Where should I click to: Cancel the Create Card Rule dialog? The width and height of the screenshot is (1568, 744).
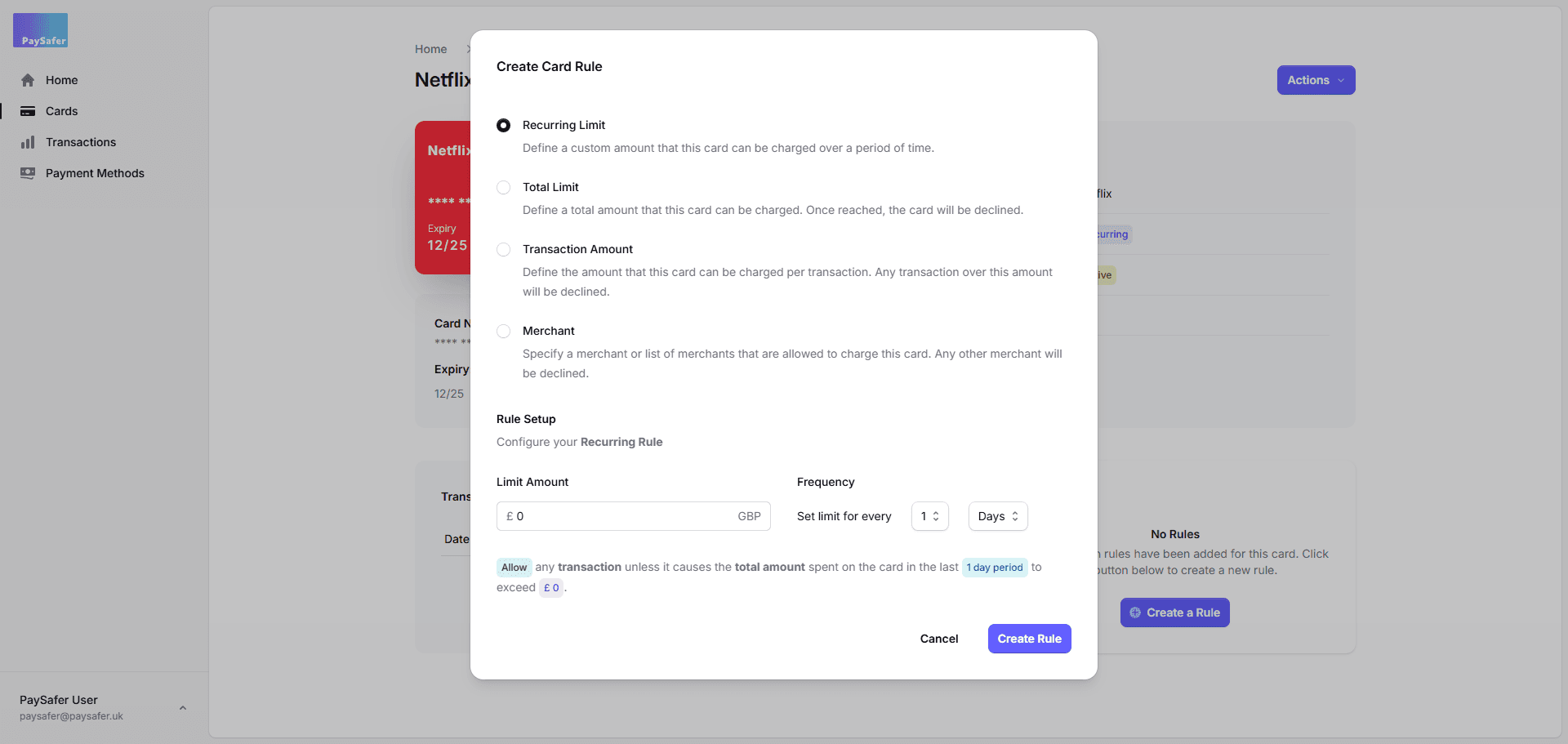[x=939, y=639]
